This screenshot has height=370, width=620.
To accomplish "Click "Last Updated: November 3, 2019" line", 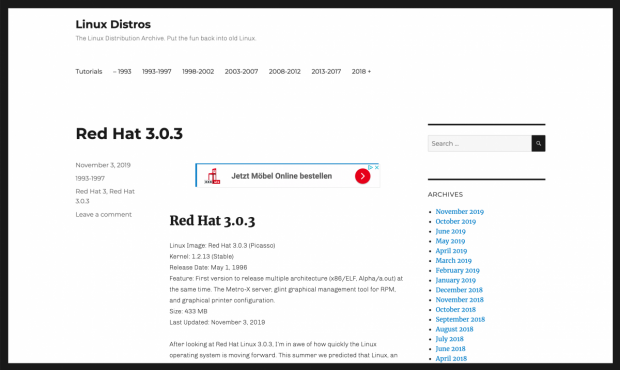I will [x=217, y=323].
